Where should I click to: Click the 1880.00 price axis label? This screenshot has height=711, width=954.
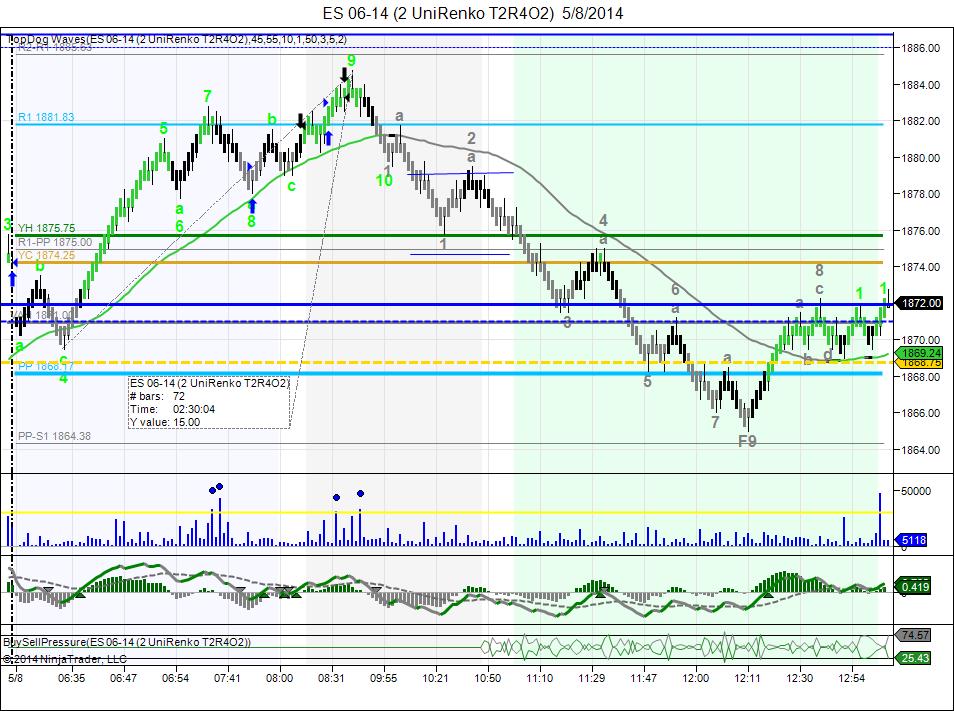coord(921,158)
